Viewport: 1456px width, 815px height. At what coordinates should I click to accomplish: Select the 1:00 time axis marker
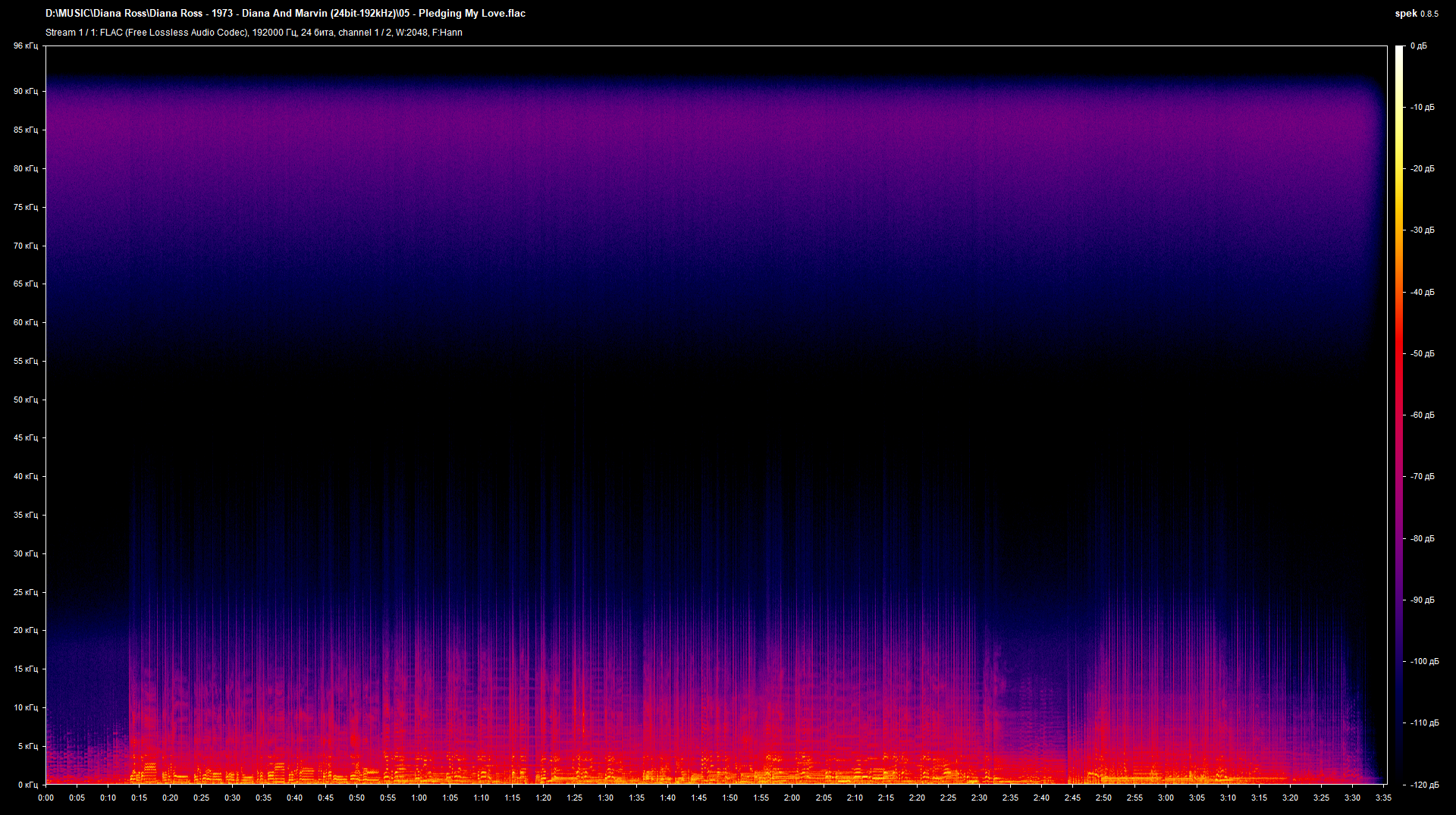point(419,798)
